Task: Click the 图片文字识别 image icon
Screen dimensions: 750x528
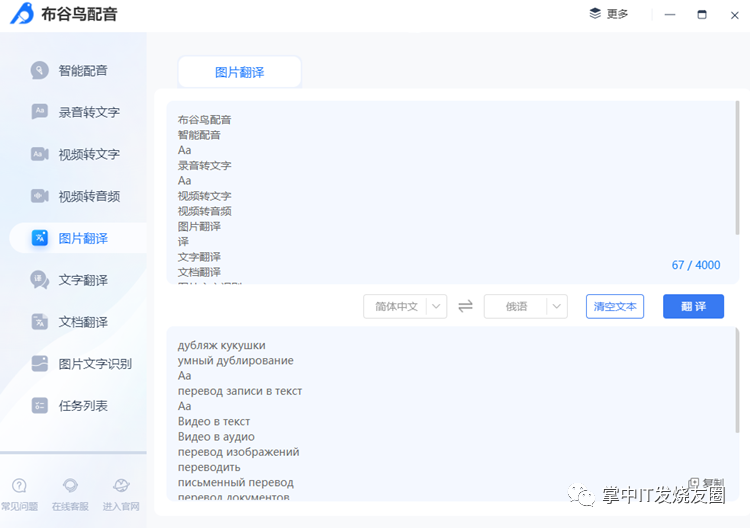Action: tap(40, 363)
